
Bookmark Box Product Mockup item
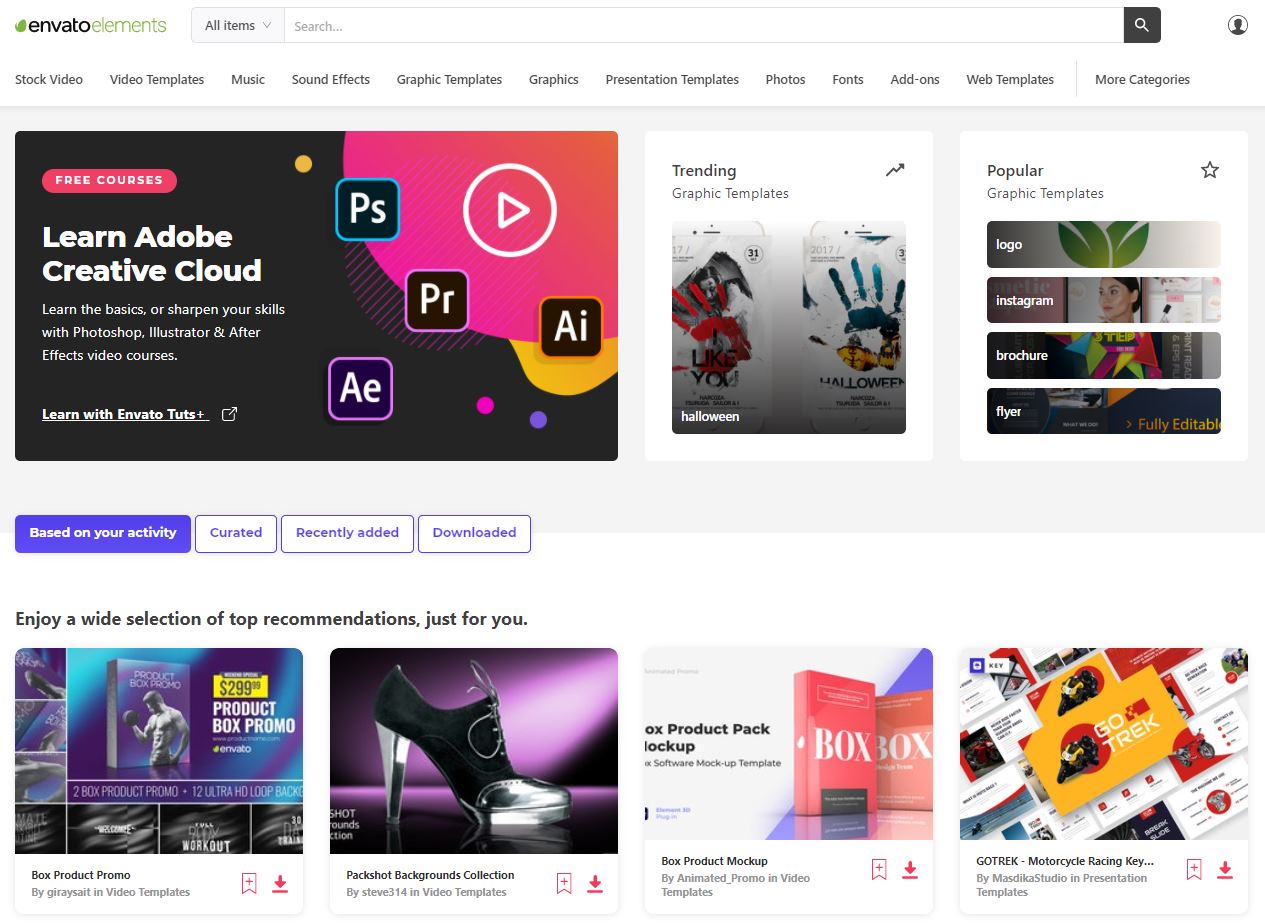point(879,869)
